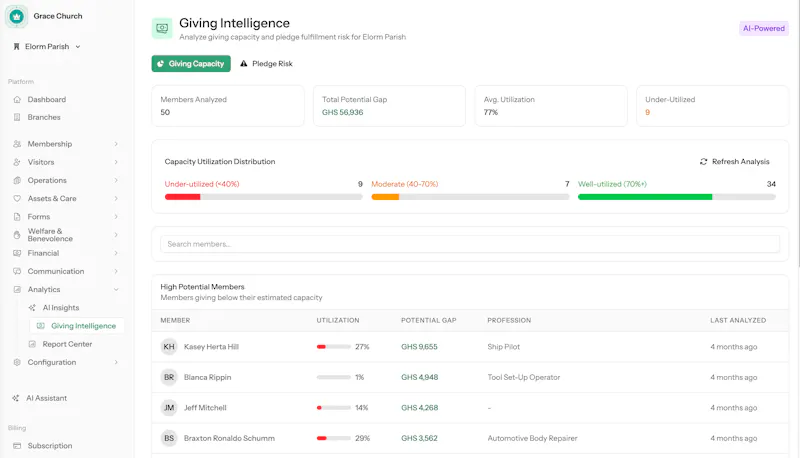Expand the Configuration submenu chevron

coord(116,362)
